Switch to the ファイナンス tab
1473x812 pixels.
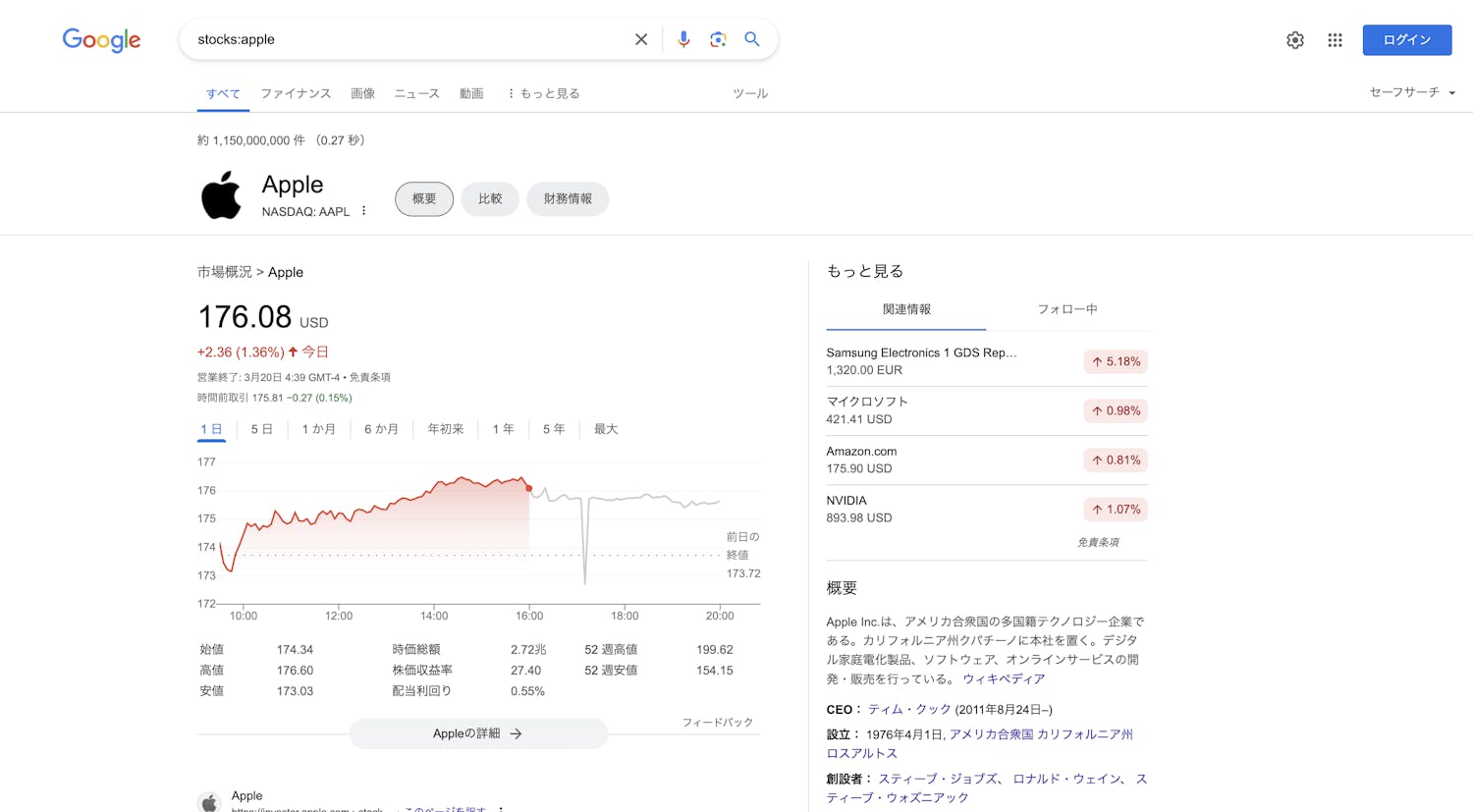pyautogui.click(x=296, y=93)
